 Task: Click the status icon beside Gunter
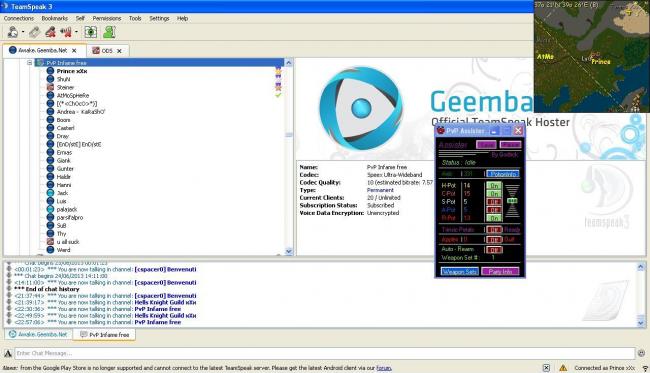point(50,169)
